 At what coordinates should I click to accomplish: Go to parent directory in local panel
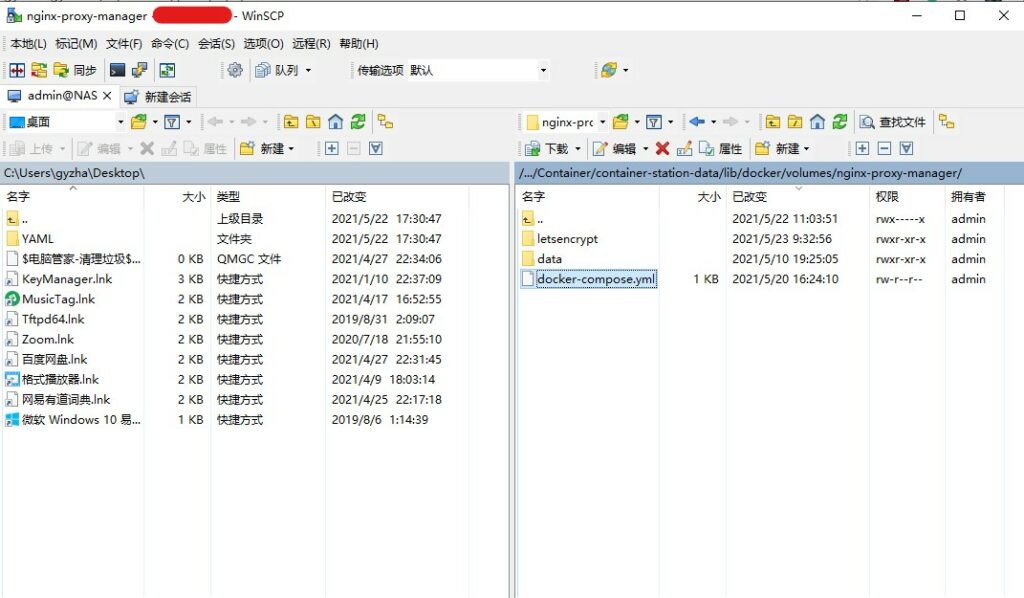tap(291, 122)
